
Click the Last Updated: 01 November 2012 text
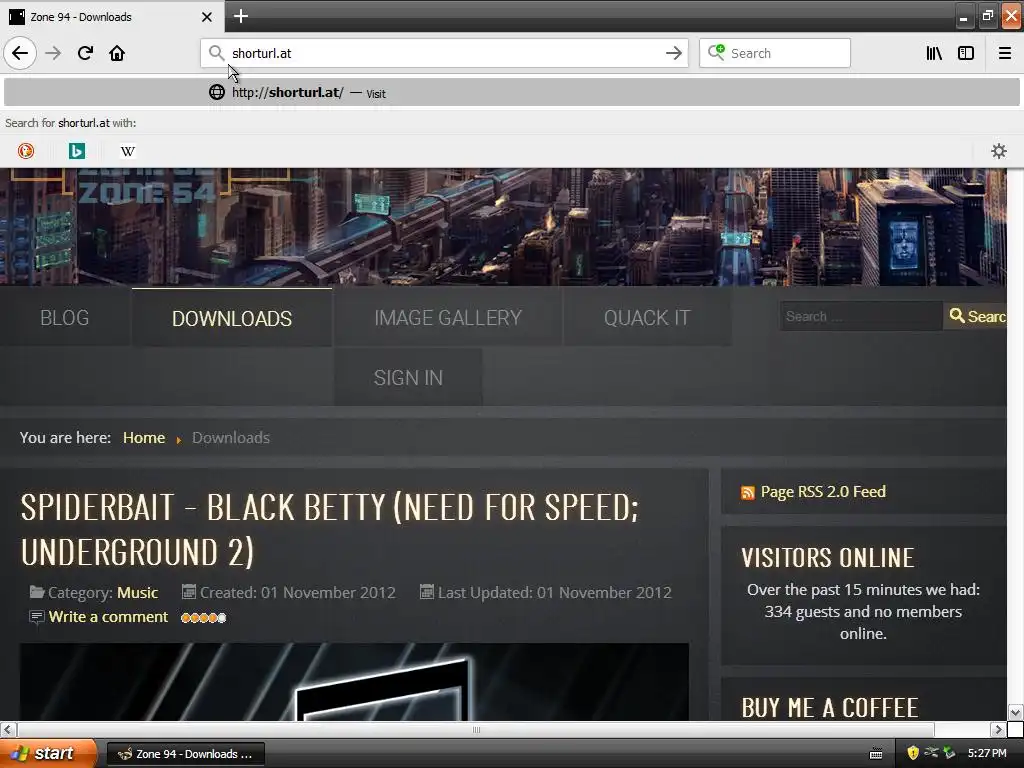[554, 592]
